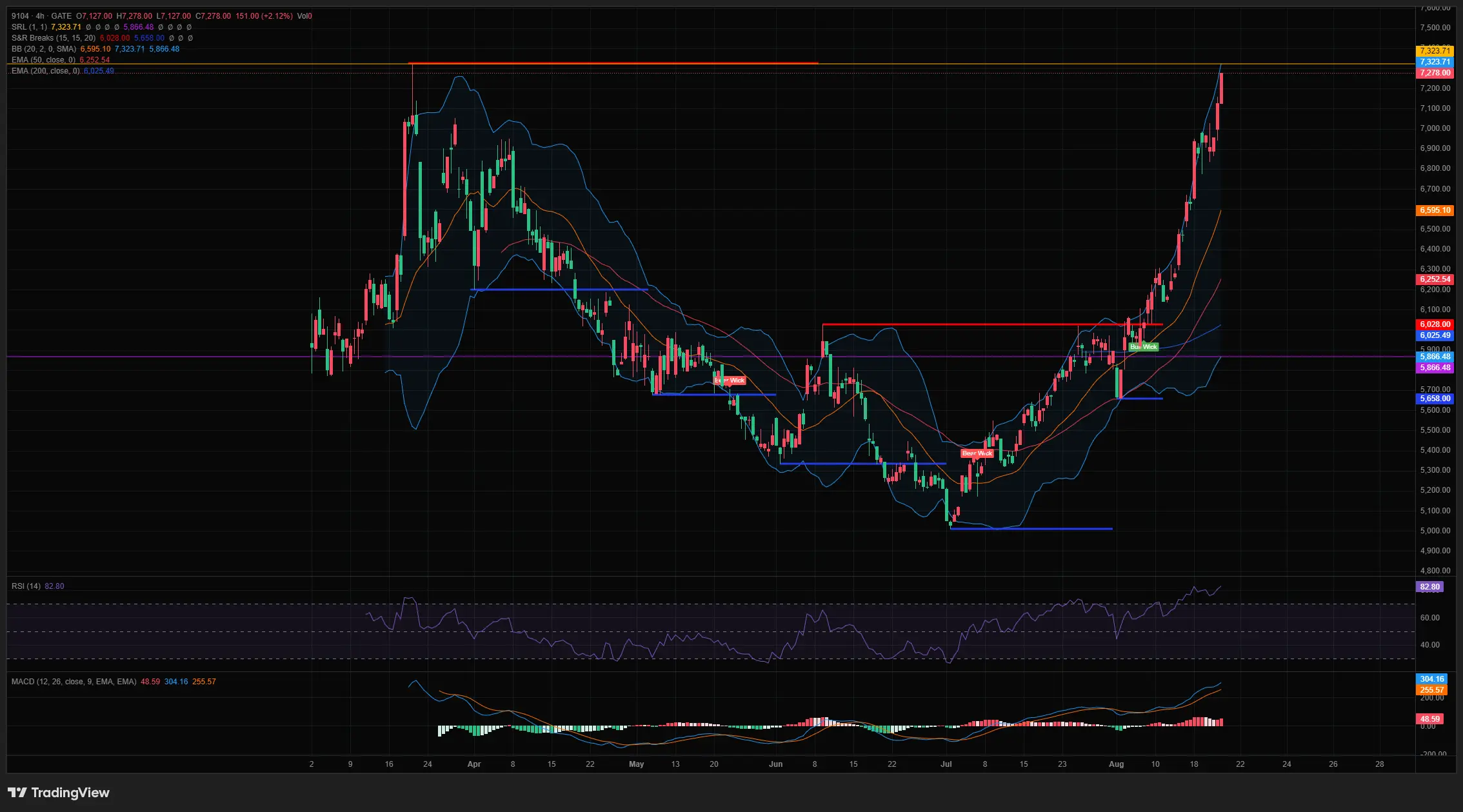Click the purple 5,866.48 price axis label

[x=1435, y=368]
